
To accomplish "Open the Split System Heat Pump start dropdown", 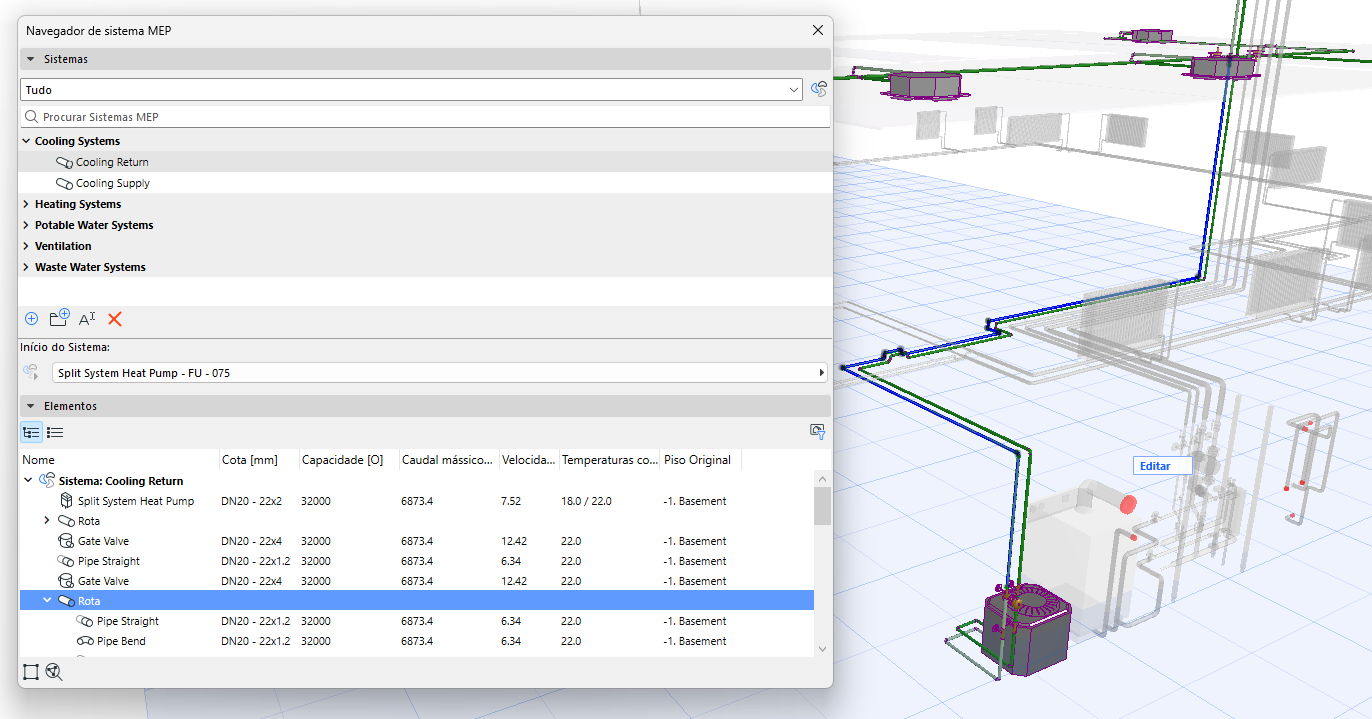I will [x=440, y=373].
